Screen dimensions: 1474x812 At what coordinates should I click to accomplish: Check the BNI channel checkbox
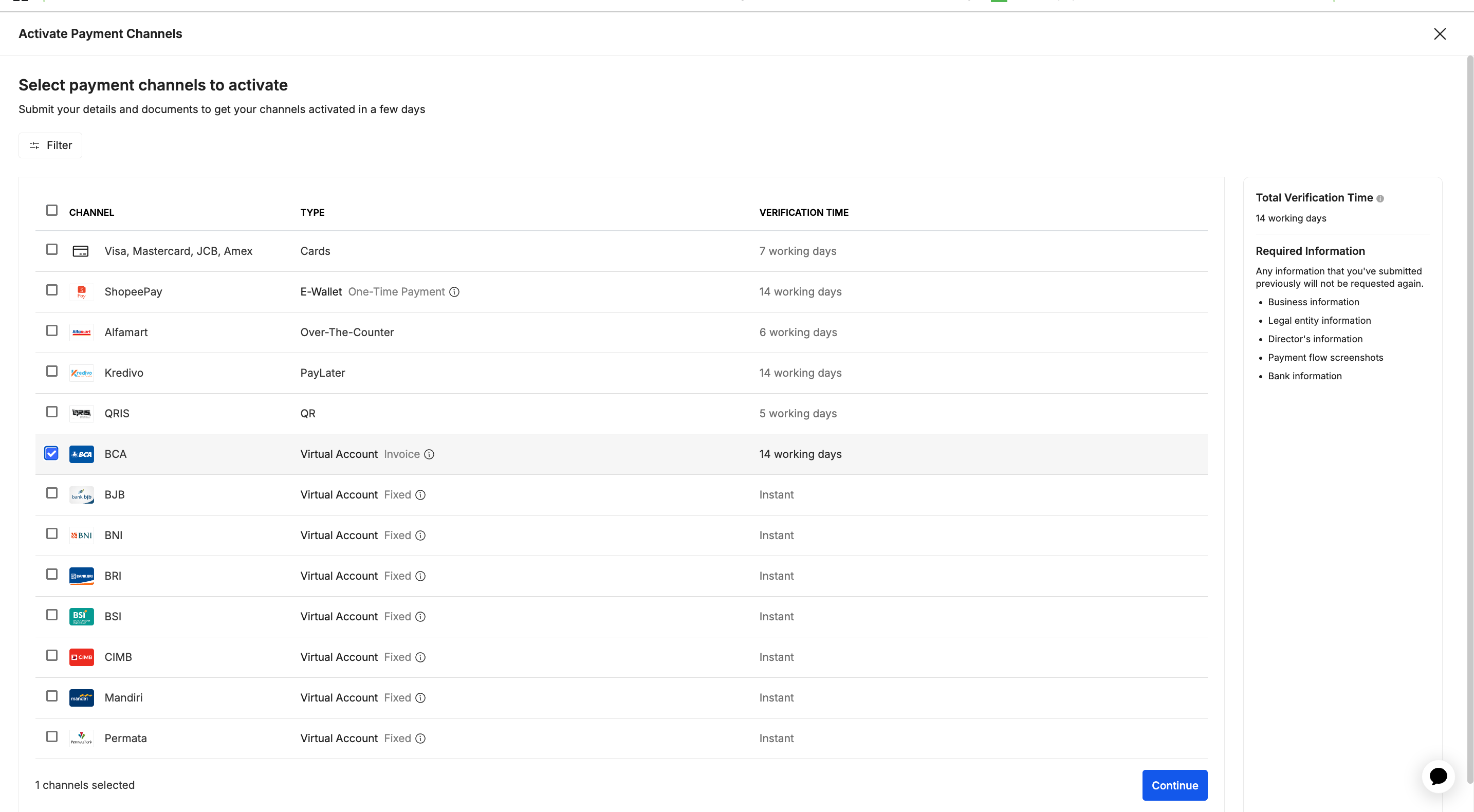[51, 533]
